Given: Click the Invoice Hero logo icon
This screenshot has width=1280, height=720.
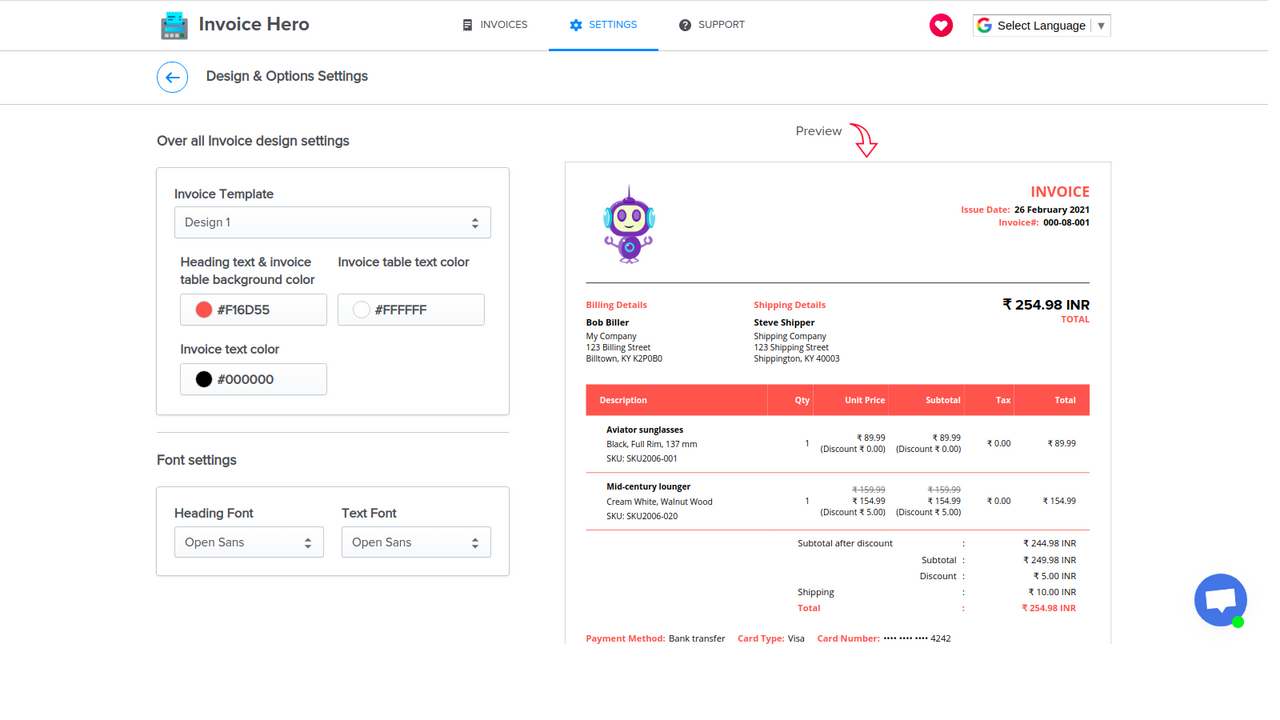Looking at the screenshot, I should (x=174, y=25).
